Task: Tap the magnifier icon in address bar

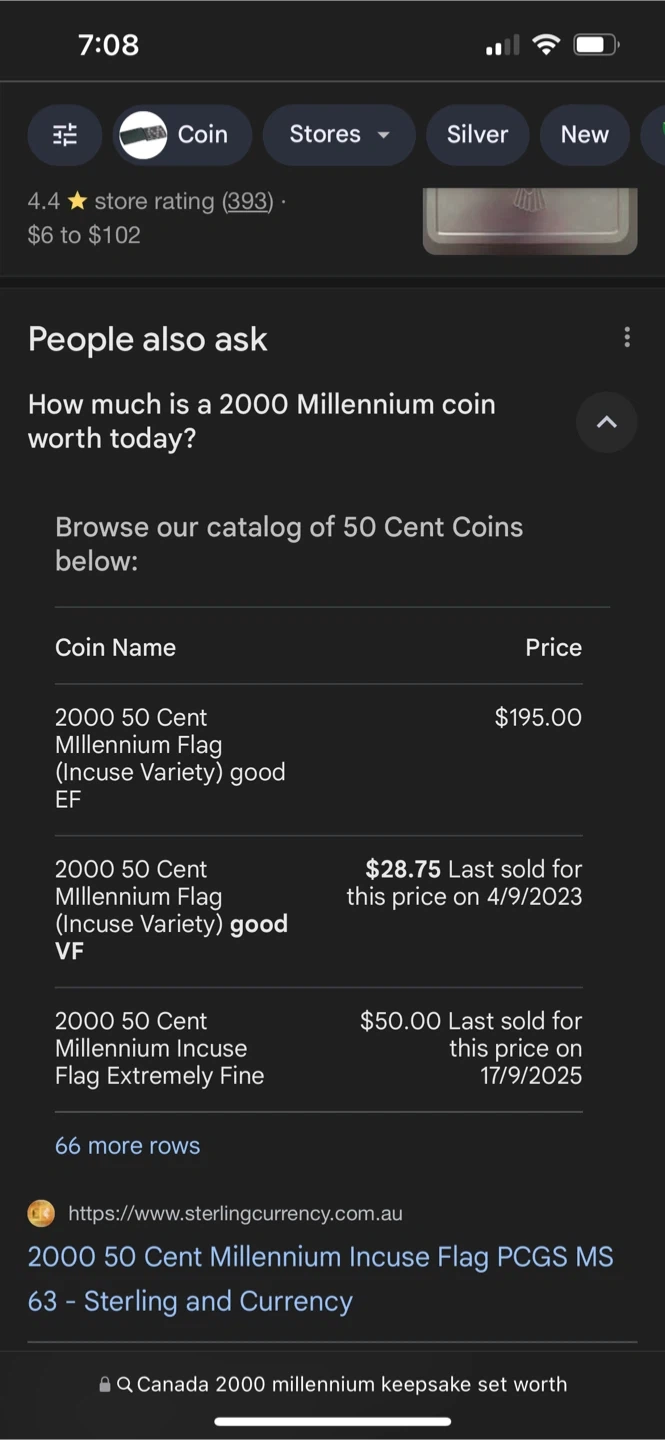Action: [125, 1385]
